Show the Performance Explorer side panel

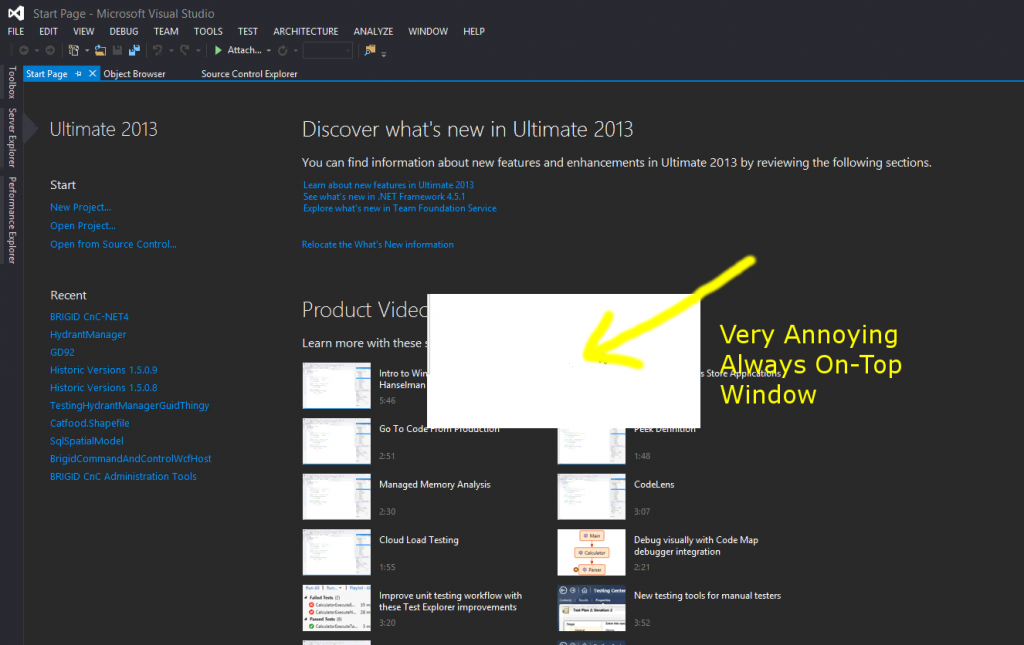point(11,220)
